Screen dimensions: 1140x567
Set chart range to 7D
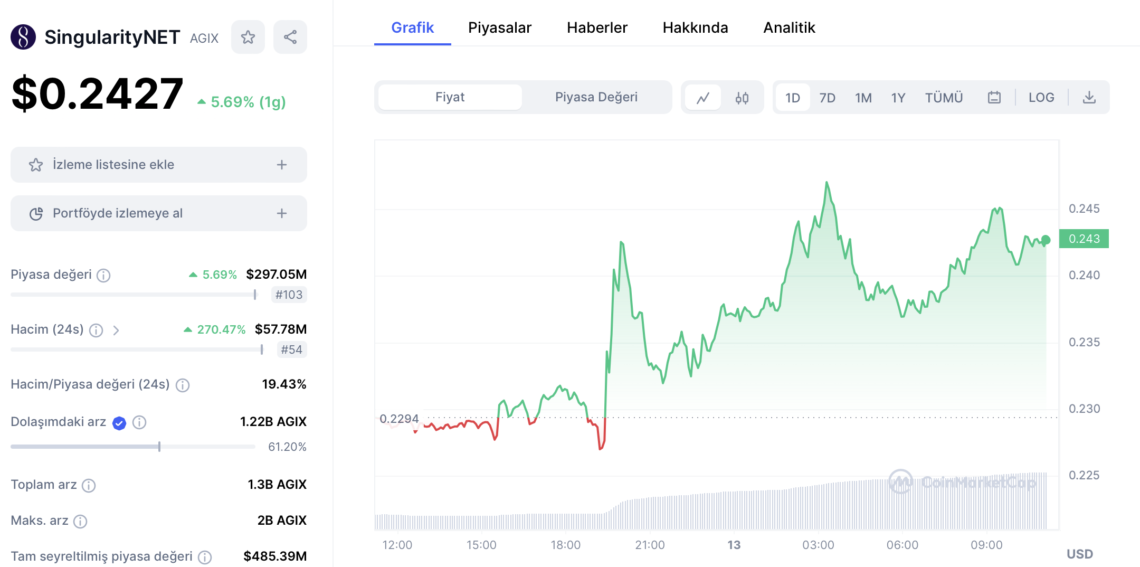(827, 97)
